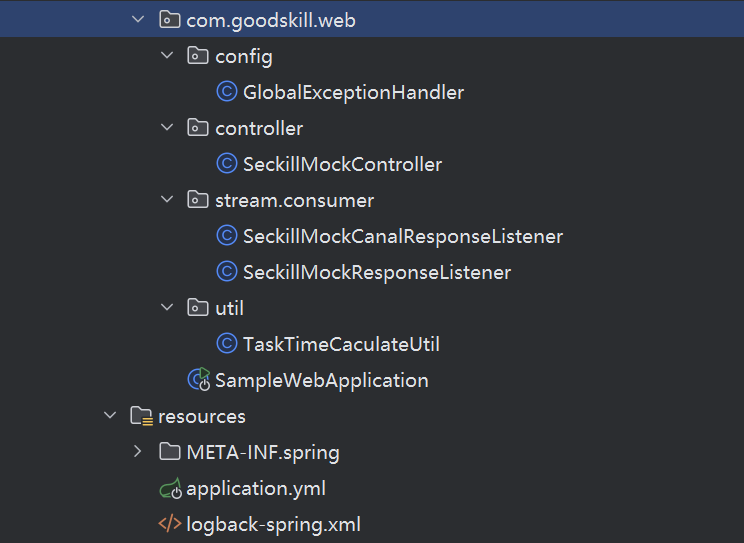Click the SampleWebApplication runnable class icon
Screen dimensions: 744x543
coord(199,380)
